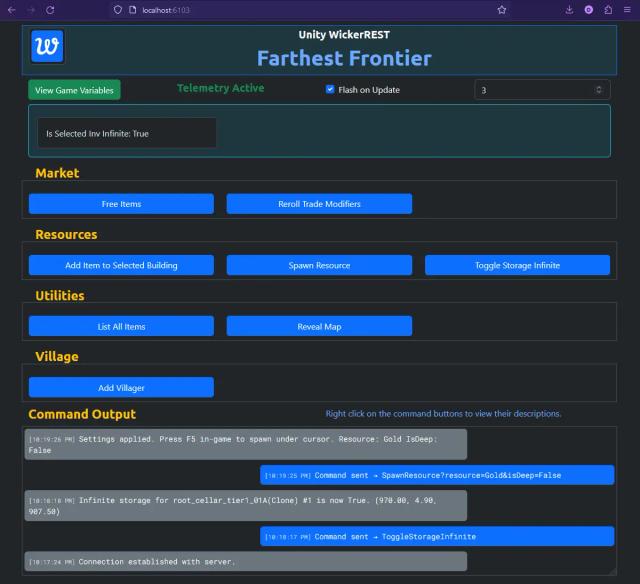The height and width of the screenshot is (584, 640).
Task: Open the browser downloads icon
Action: point(569,10)
